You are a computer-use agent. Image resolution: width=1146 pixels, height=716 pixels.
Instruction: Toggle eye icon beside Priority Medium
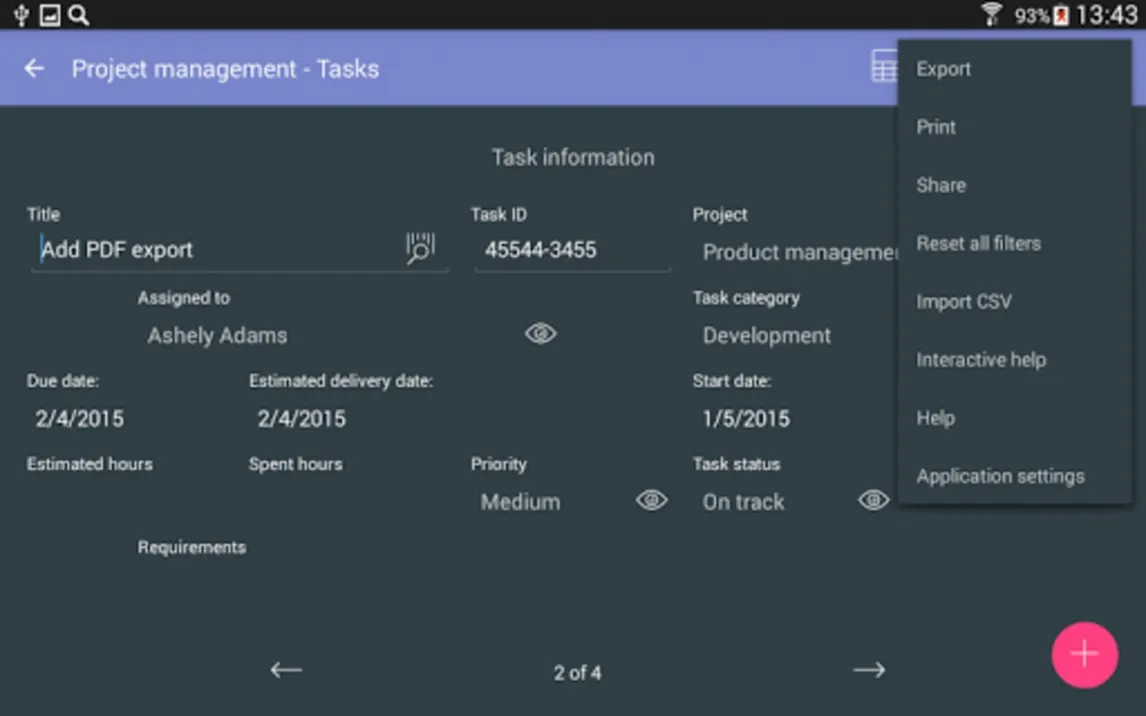pos(651,501)
